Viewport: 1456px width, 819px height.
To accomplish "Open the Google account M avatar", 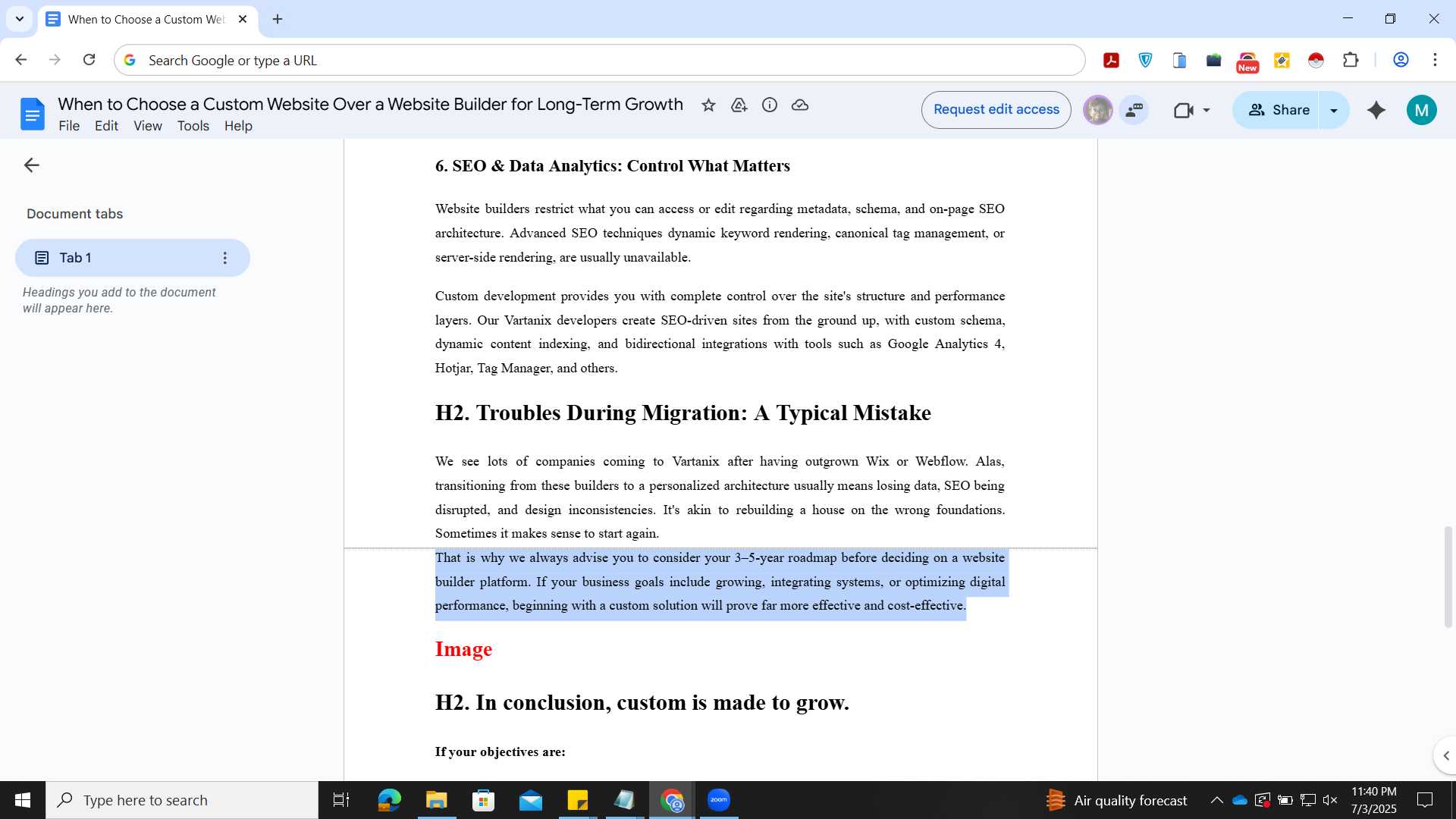I will pos(1422,110).
